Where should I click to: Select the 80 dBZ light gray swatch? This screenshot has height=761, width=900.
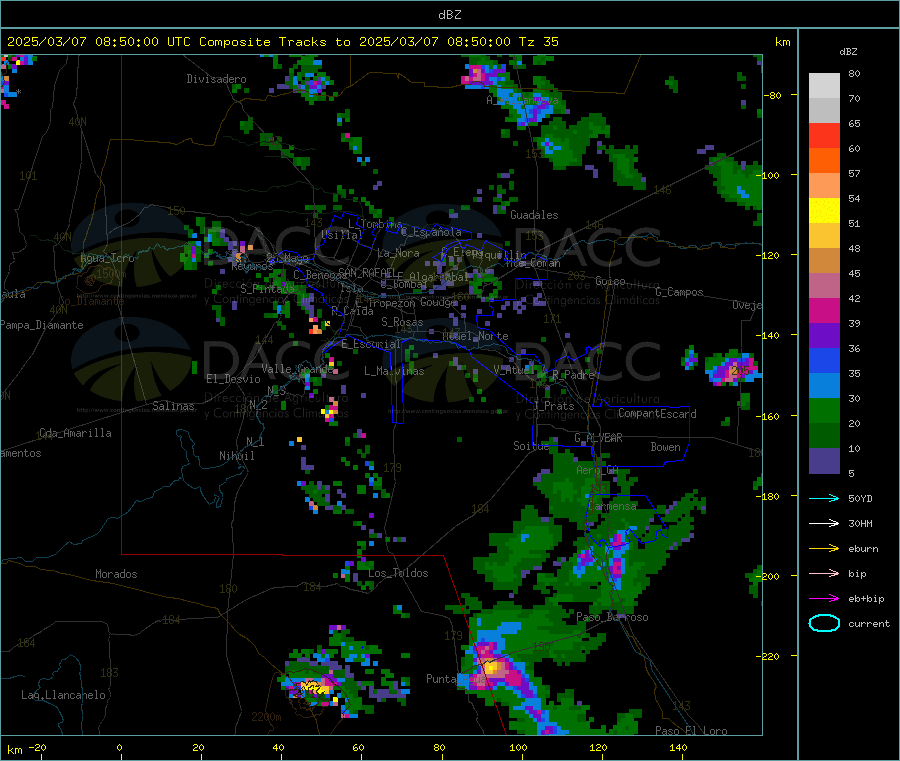(824, 86)
